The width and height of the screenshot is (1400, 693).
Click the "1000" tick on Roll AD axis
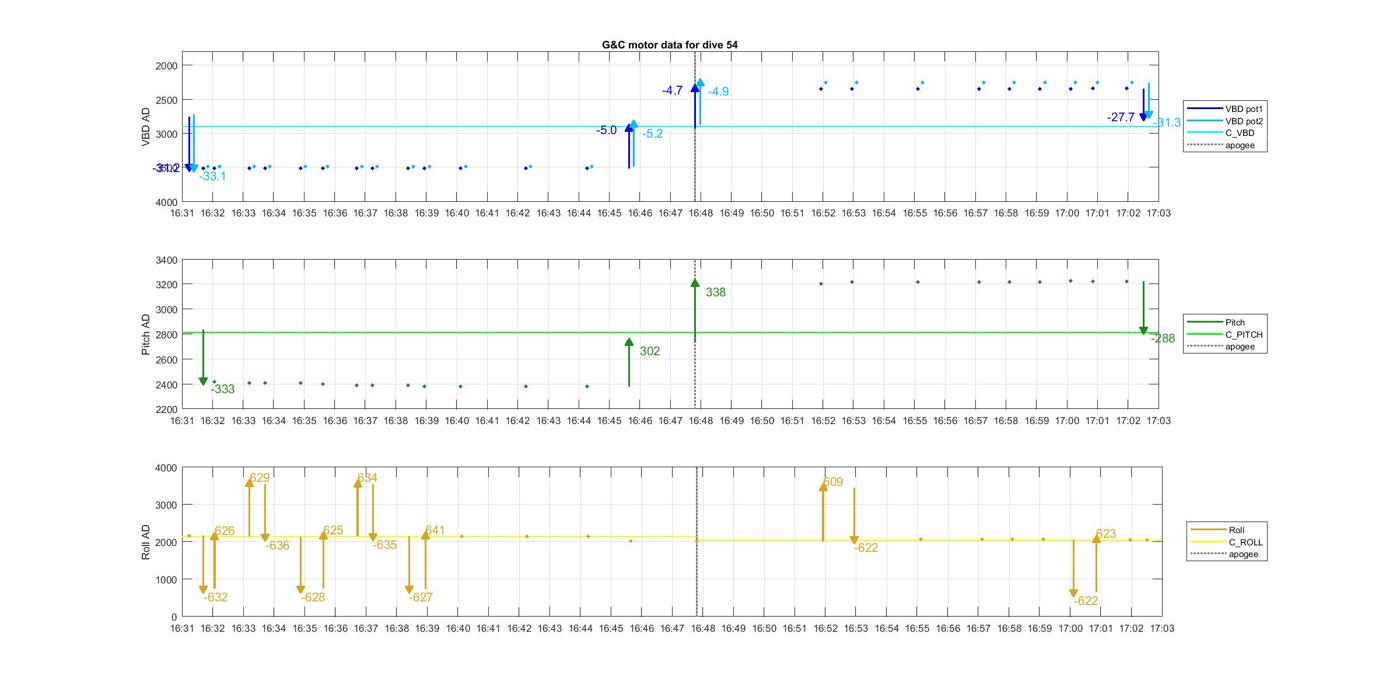(166, 580)
